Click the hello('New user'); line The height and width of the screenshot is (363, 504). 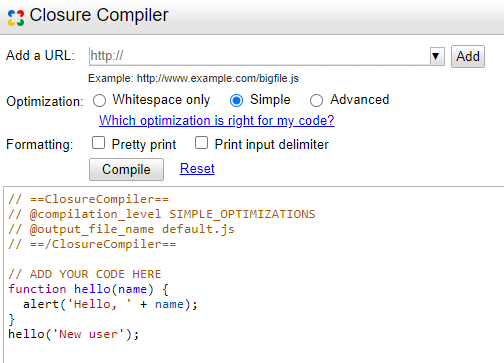(74, 334)
